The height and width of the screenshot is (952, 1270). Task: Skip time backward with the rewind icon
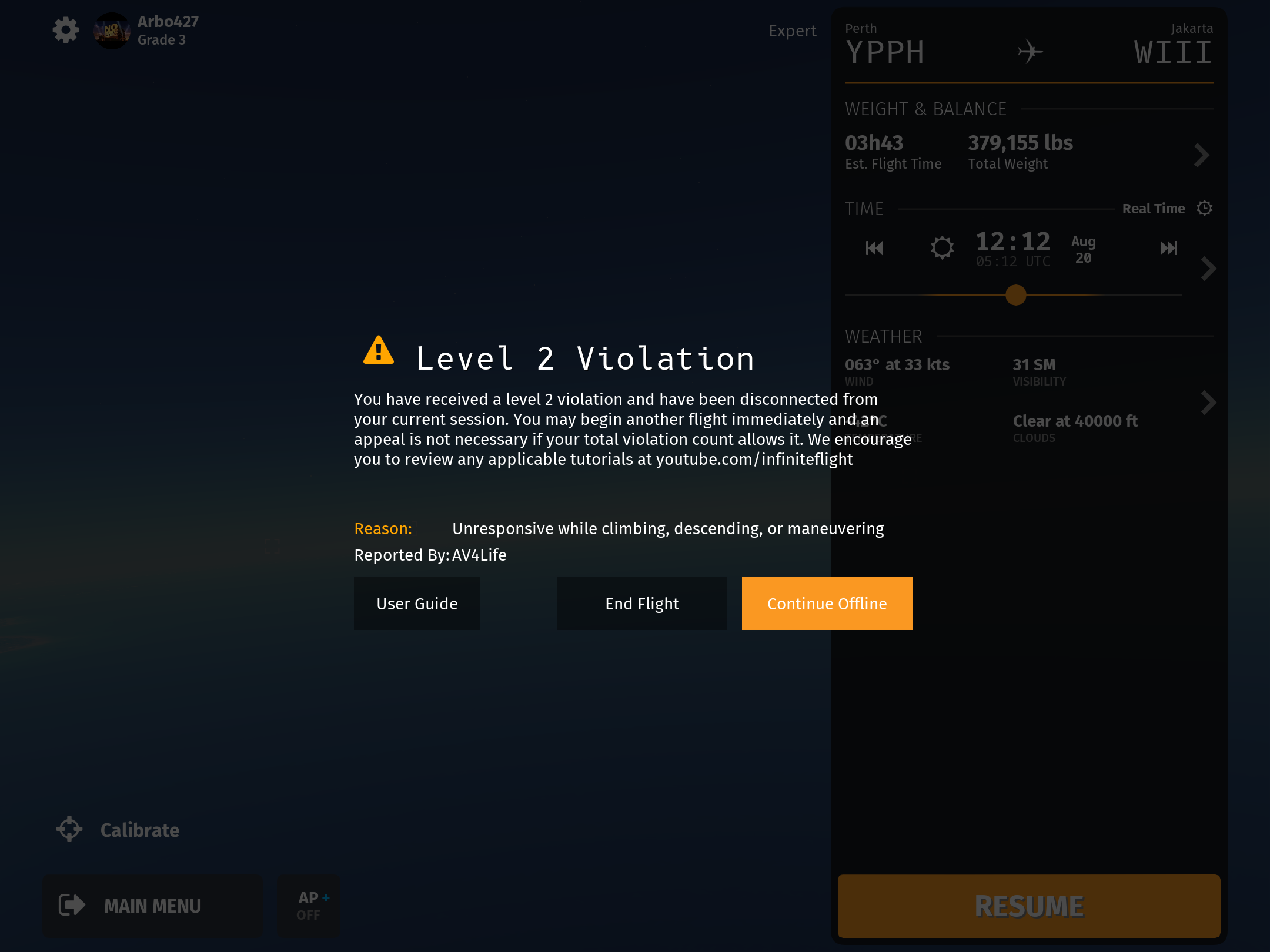click(x=874, y=248)
